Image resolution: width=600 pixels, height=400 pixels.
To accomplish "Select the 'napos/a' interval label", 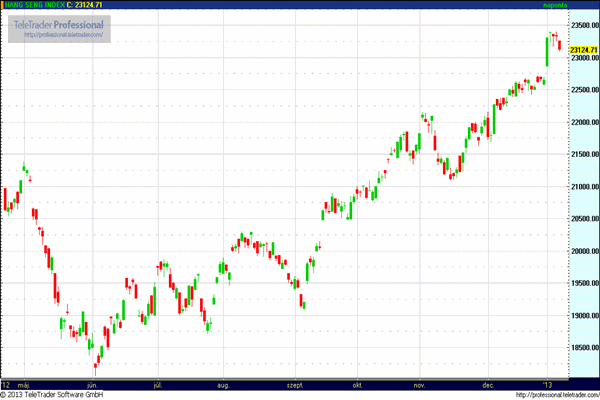I will click(x=582, y=5).
